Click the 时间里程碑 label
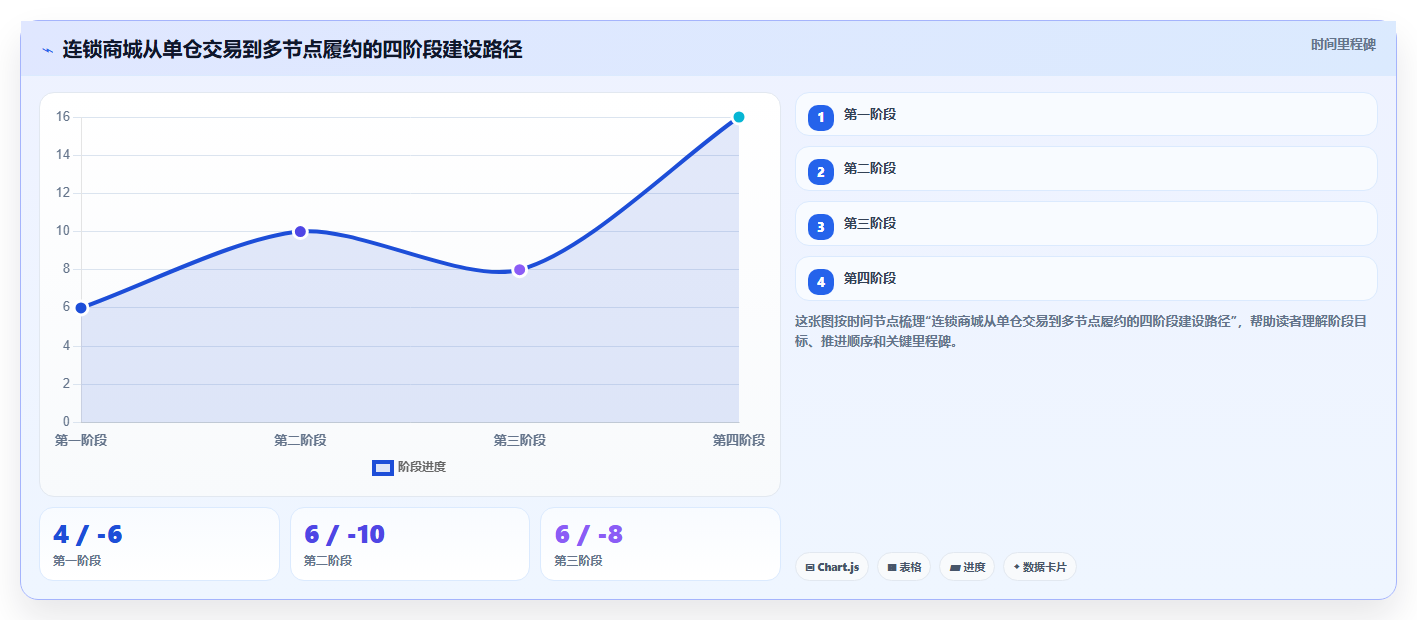The width and height of the screenshot is (1417, 620). tap(1343, 44)
